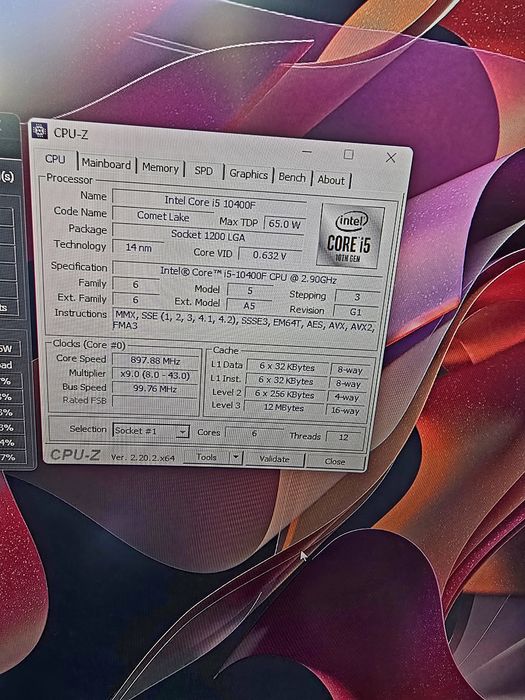Click the Level 3 value 12 MBytes
This screenshot has width=525, height=700.
pyautogui.click(x=283, y=408)
